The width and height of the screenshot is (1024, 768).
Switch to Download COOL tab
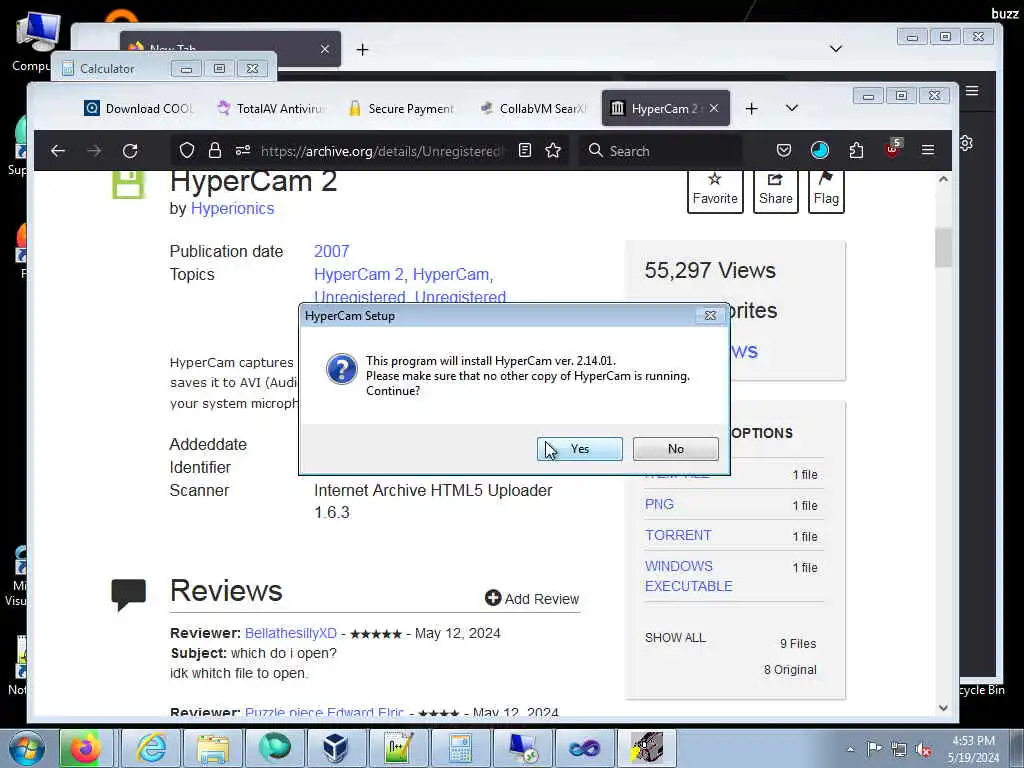(138, 108)
